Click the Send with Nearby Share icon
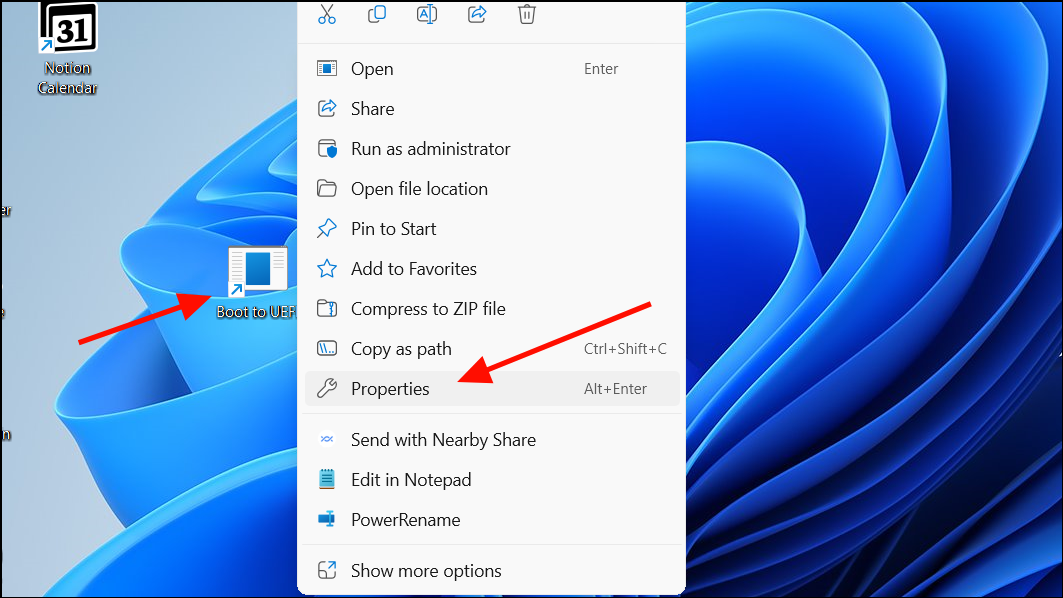Screen dimensions: 1063x598 coord(327,439)
